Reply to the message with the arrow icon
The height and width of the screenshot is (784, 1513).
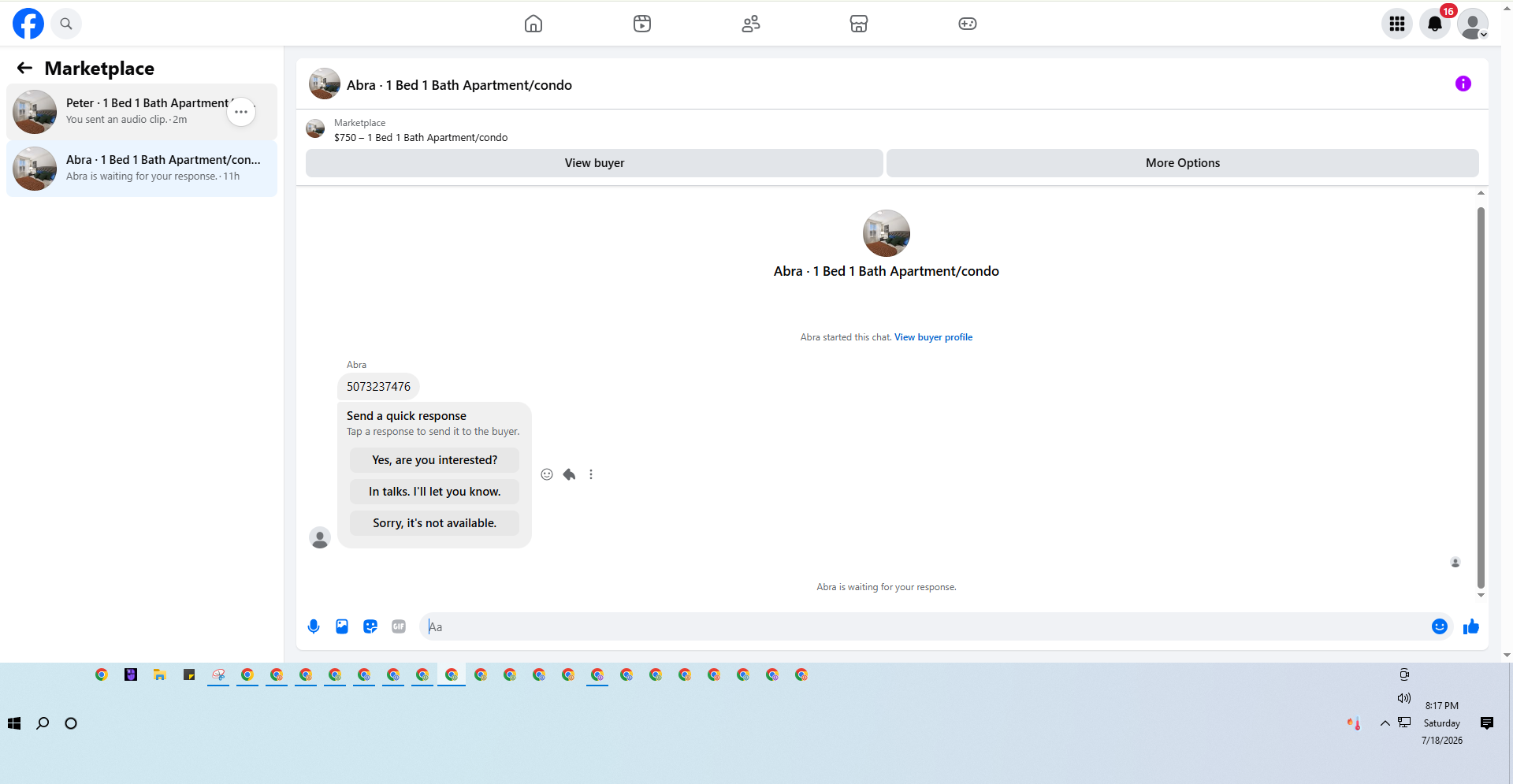[x=569, y=474]
